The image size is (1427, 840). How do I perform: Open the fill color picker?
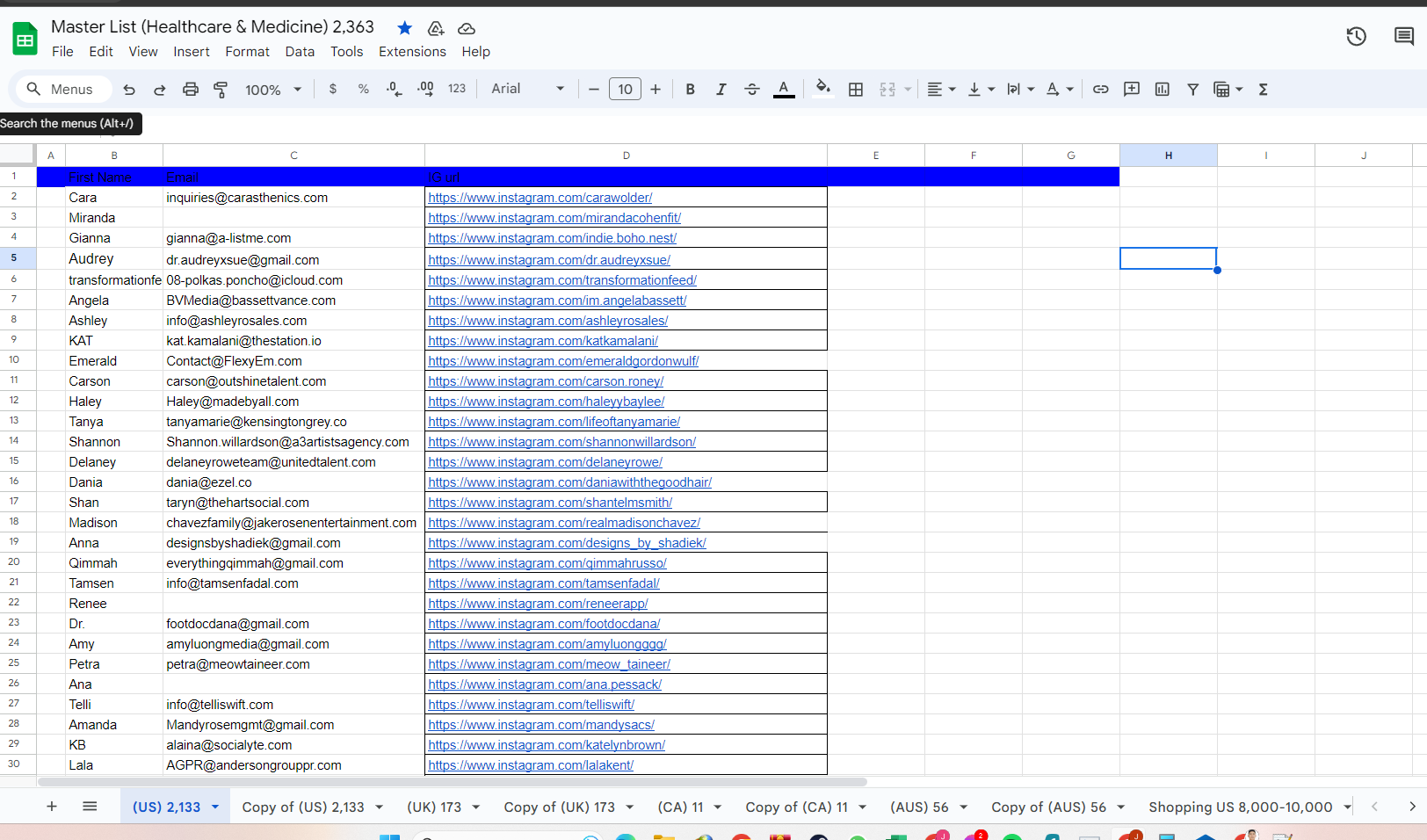(823, 88)
